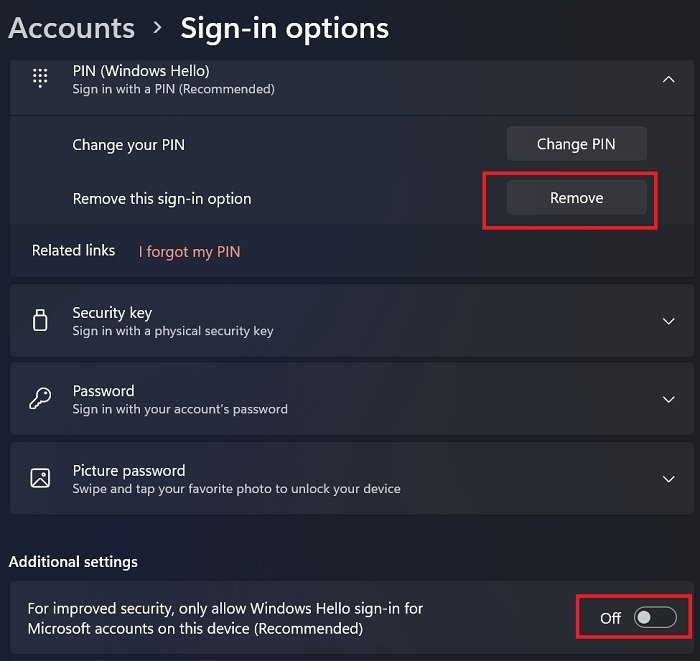Click the Picture password row title
This screenshot has height=661, width=700.
click(x=129, y=470)
